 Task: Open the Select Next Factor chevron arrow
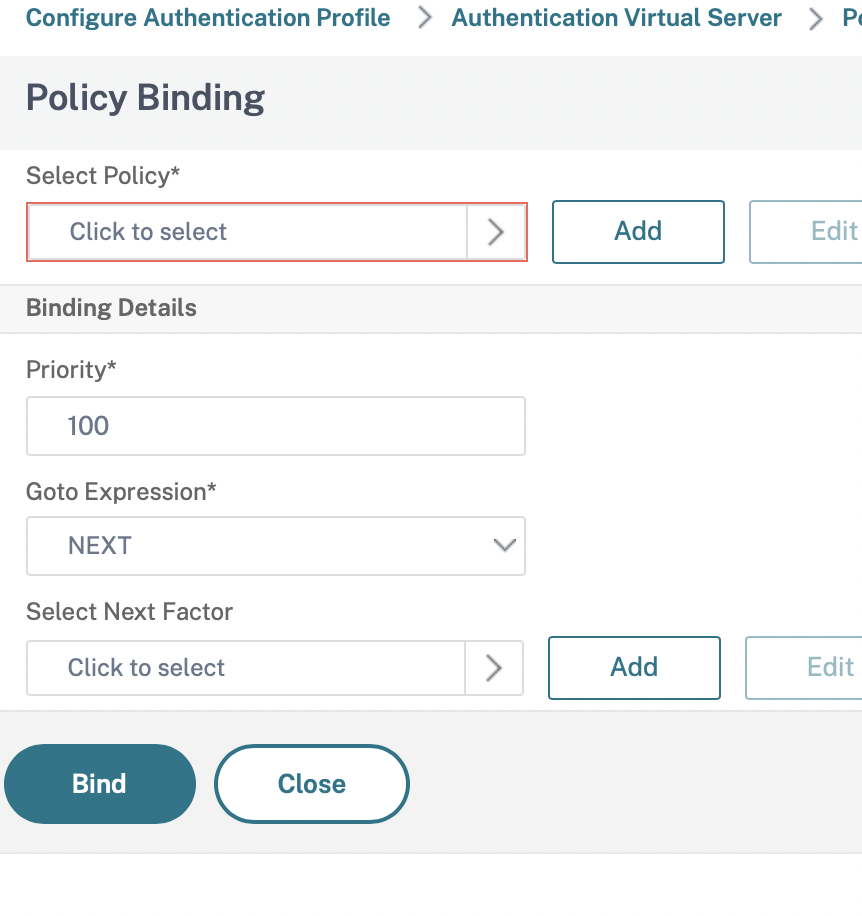(493, 668)
